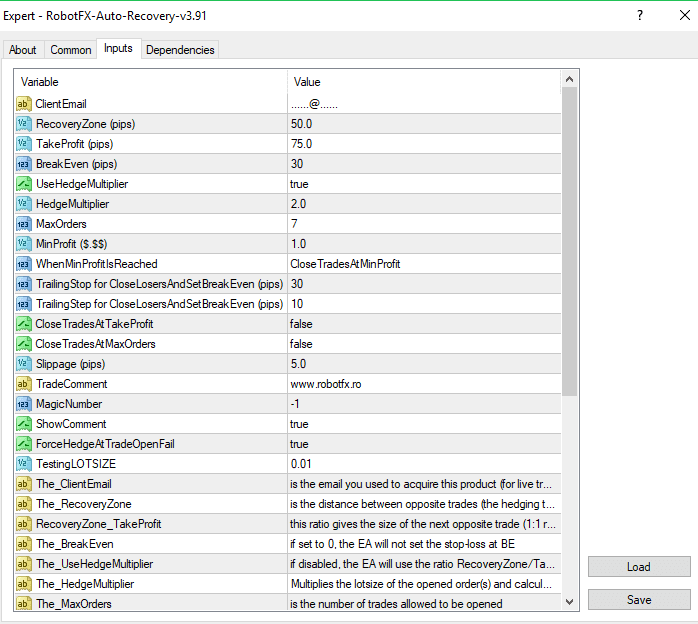Go to the Dependencies tab
This screenshot has width=698, height=624.
click(x=180, y=50)
